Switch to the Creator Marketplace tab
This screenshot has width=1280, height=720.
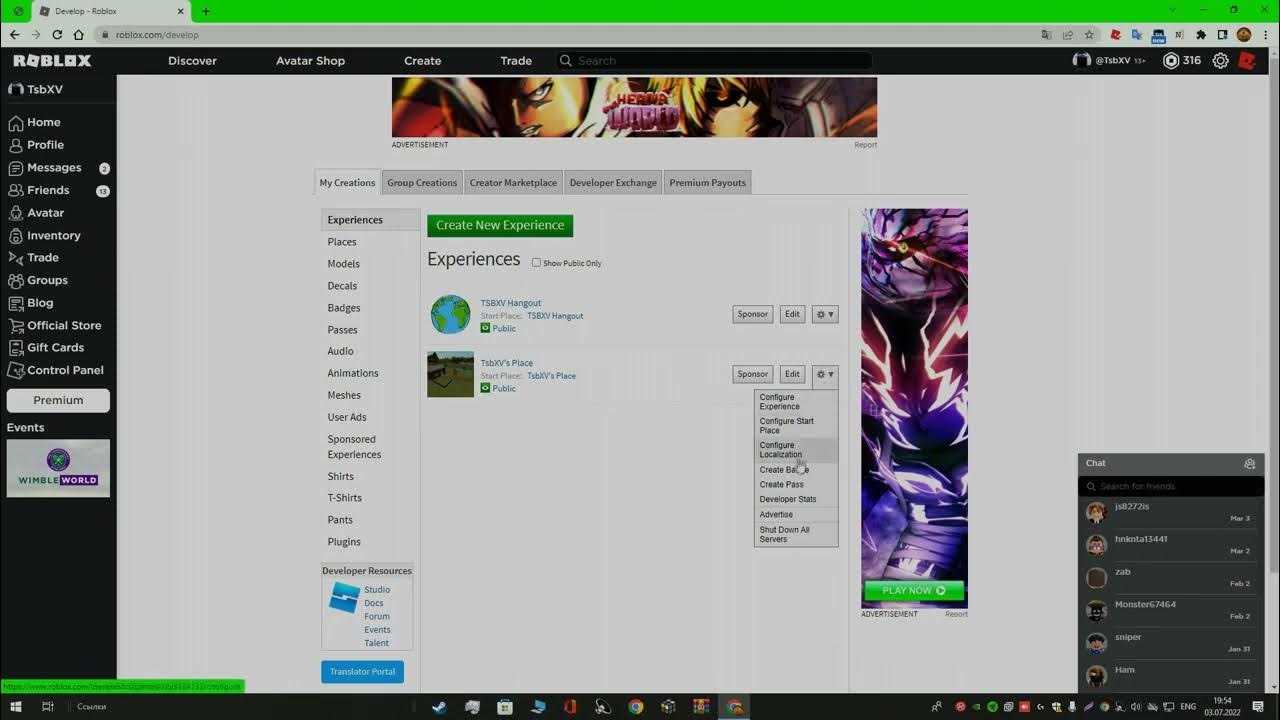[513, 183]
